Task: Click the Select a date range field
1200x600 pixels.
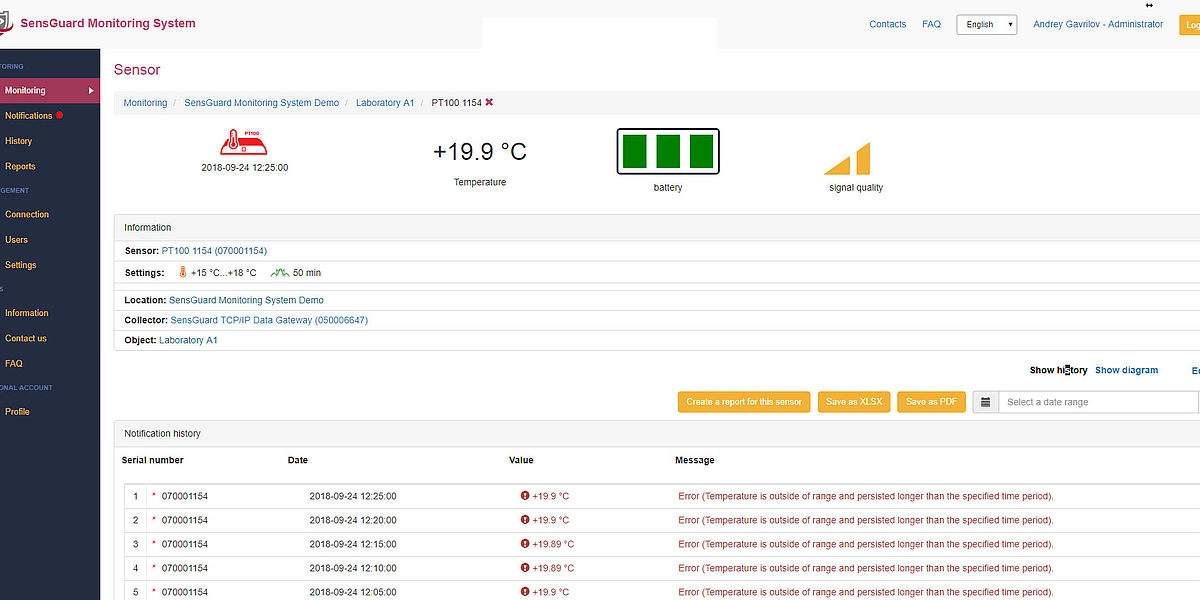Action: point(1097,402)
